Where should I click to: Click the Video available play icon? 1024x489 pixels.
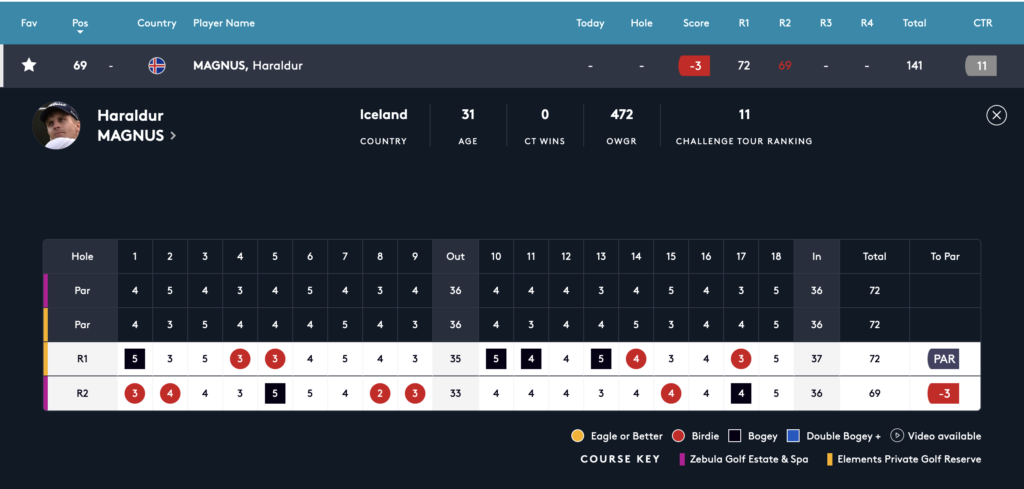pos(897,436)
